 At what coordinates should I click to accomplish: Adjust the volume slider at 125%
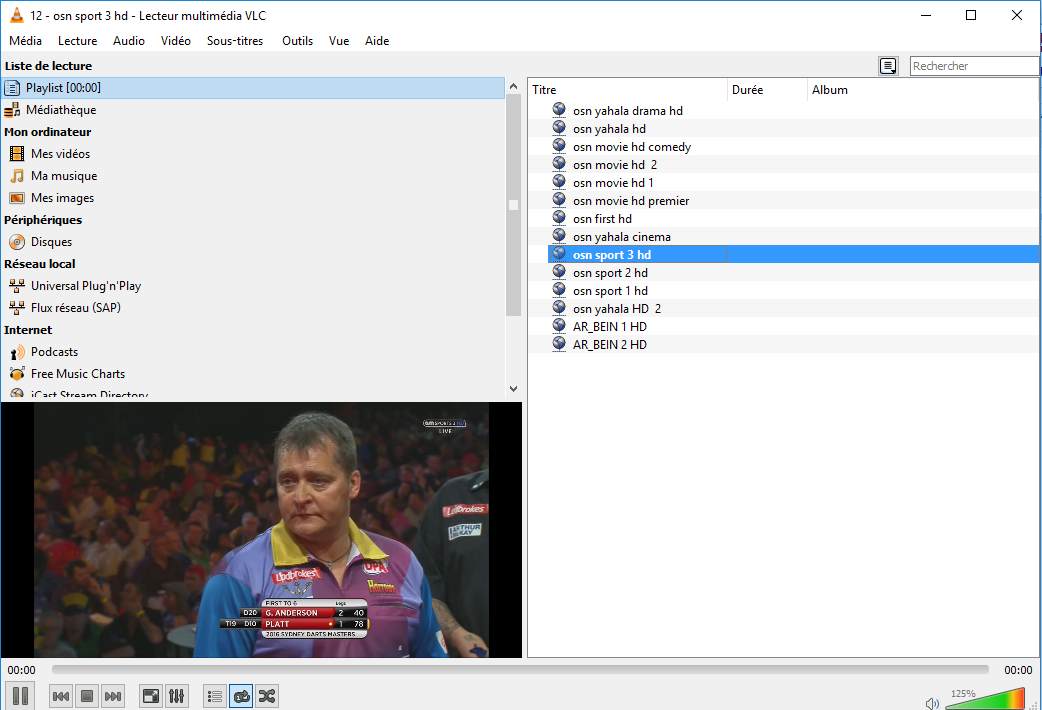pyautogui.click(x=985, y=700)
